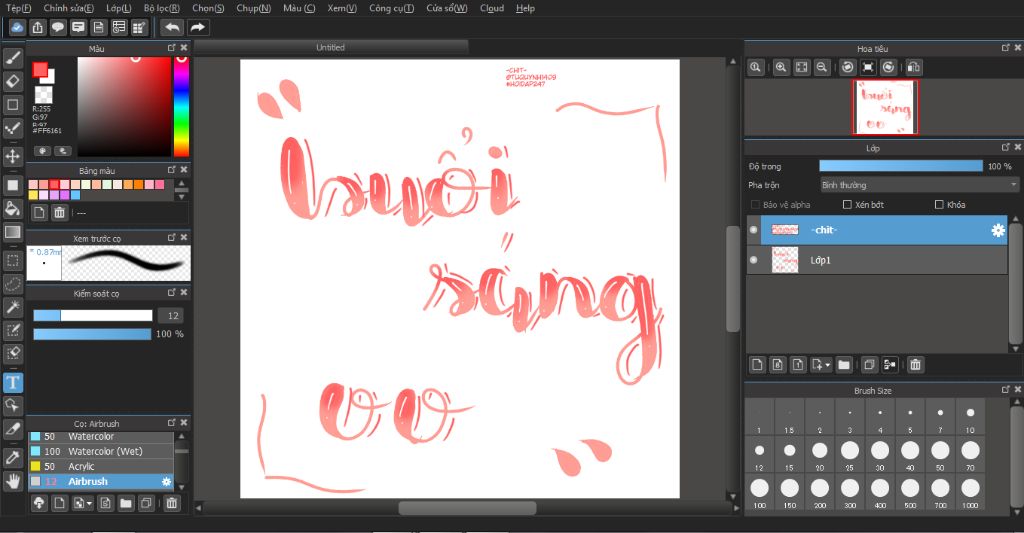Choose the Watercolor (Wet) brush
Viewport: 1024px width, 533px height.
tap(101, 451)
